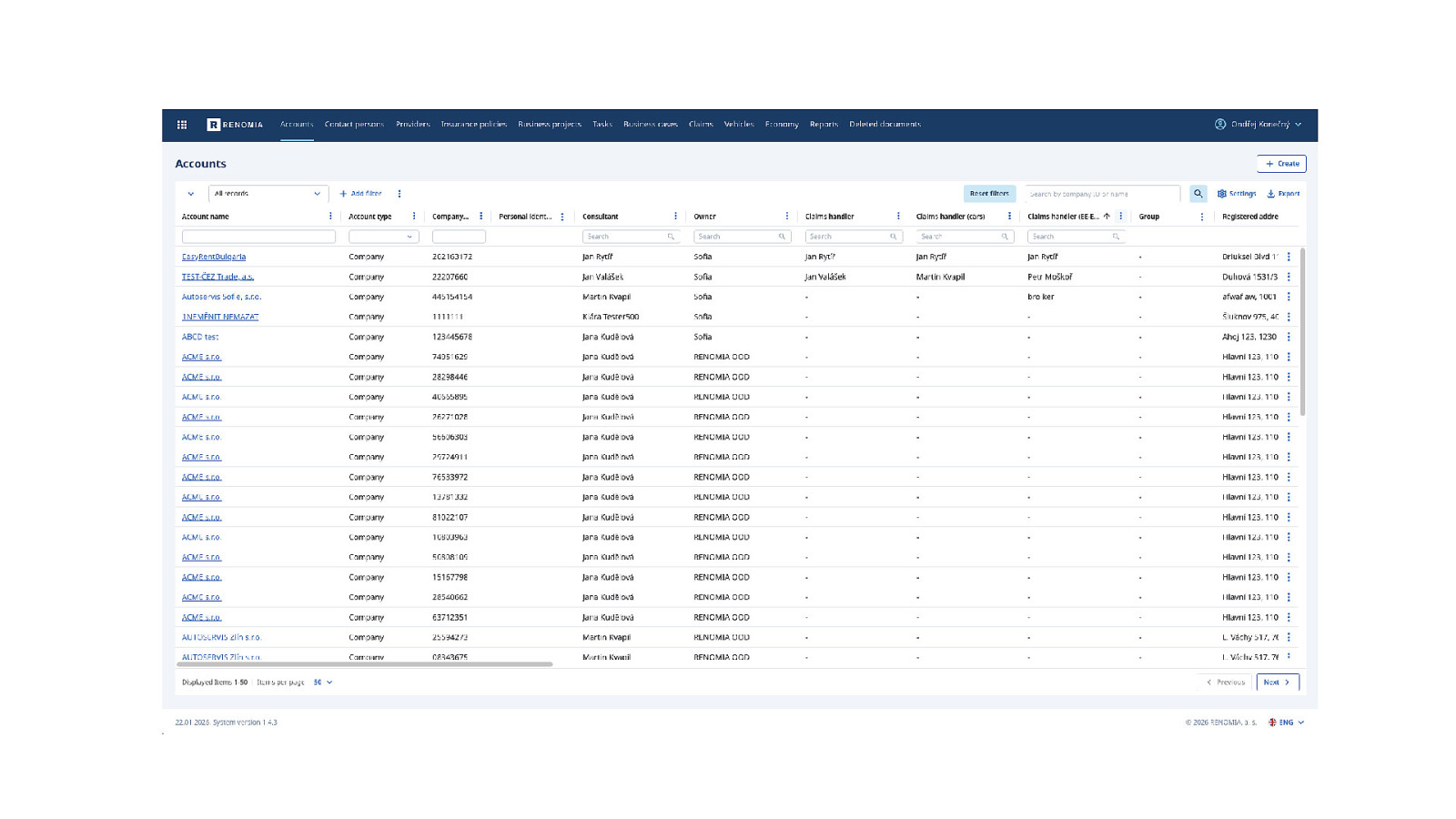Screen dimensions: 1456x819
Task: Switch to the Claims tab
Action: [701, 125]
